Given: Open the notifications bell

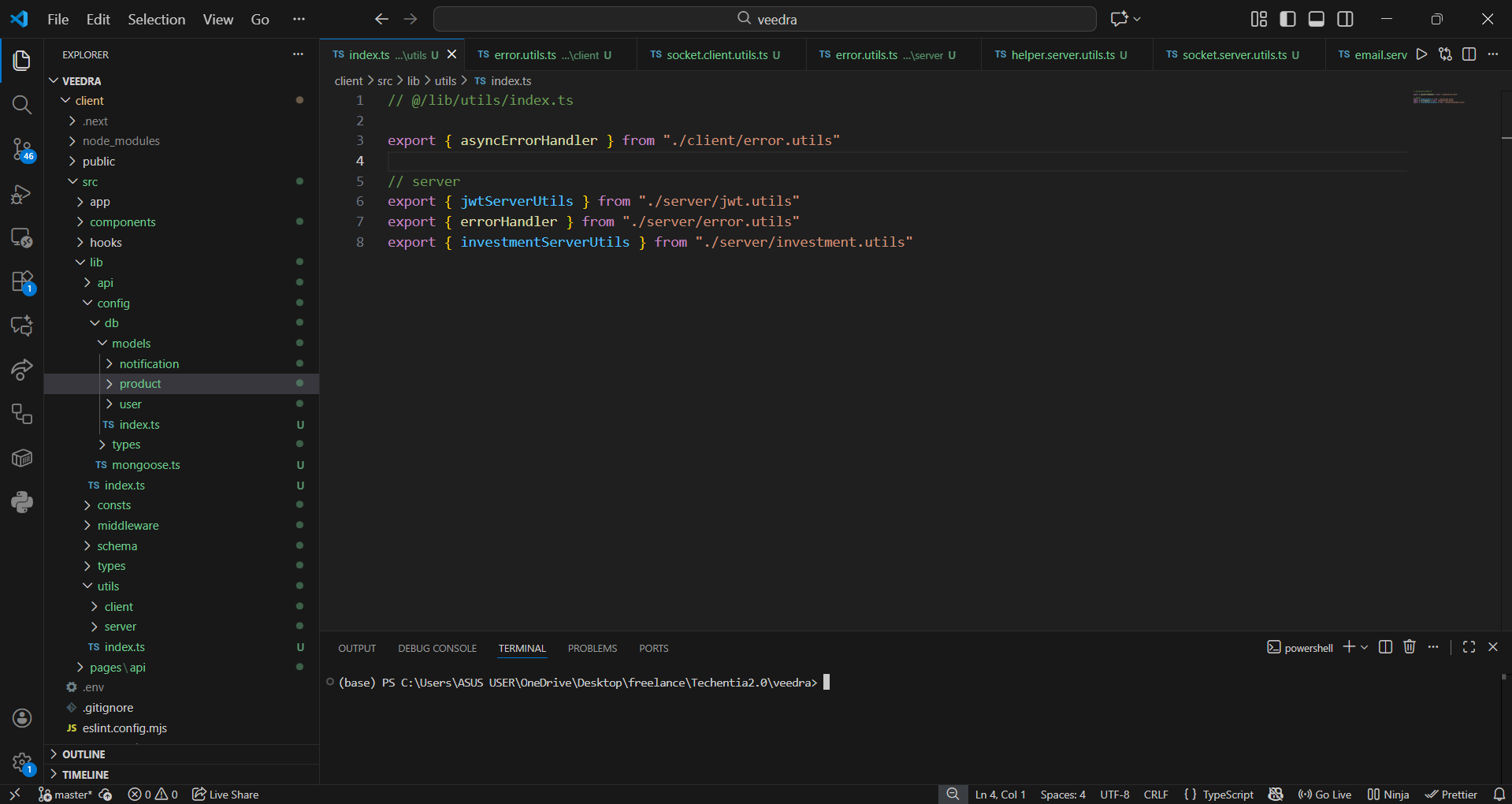Looking at the screenshot, I should click(1499, 795).
